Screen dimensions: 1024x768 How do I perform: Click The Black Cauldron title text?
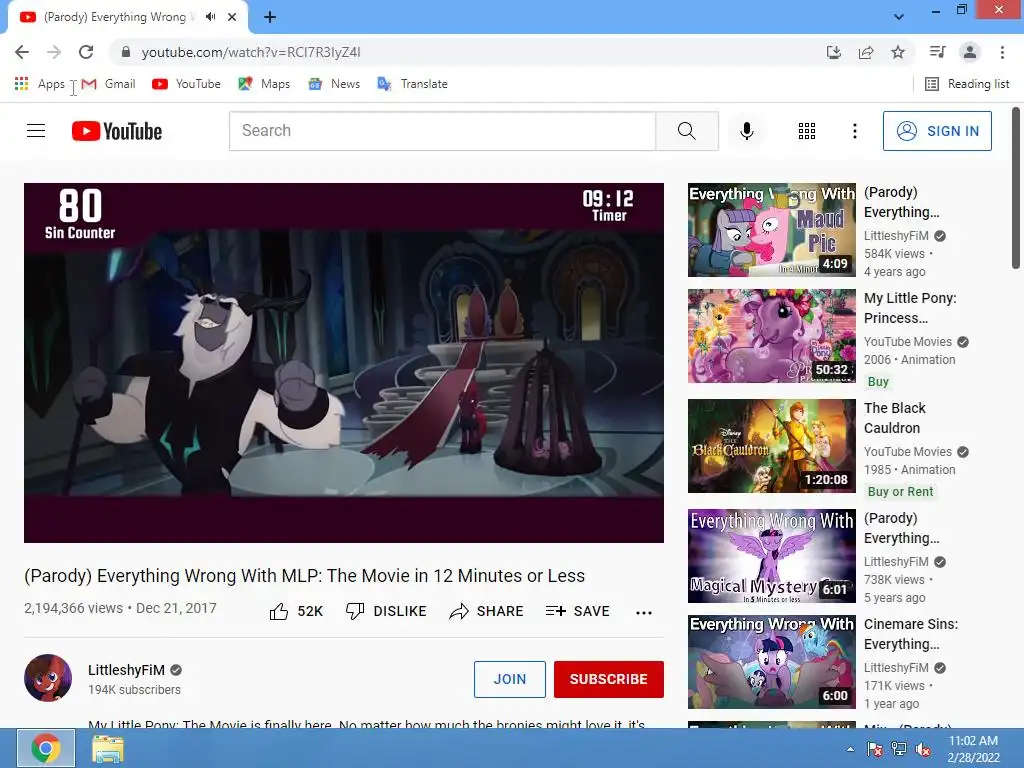pos(895,418)
